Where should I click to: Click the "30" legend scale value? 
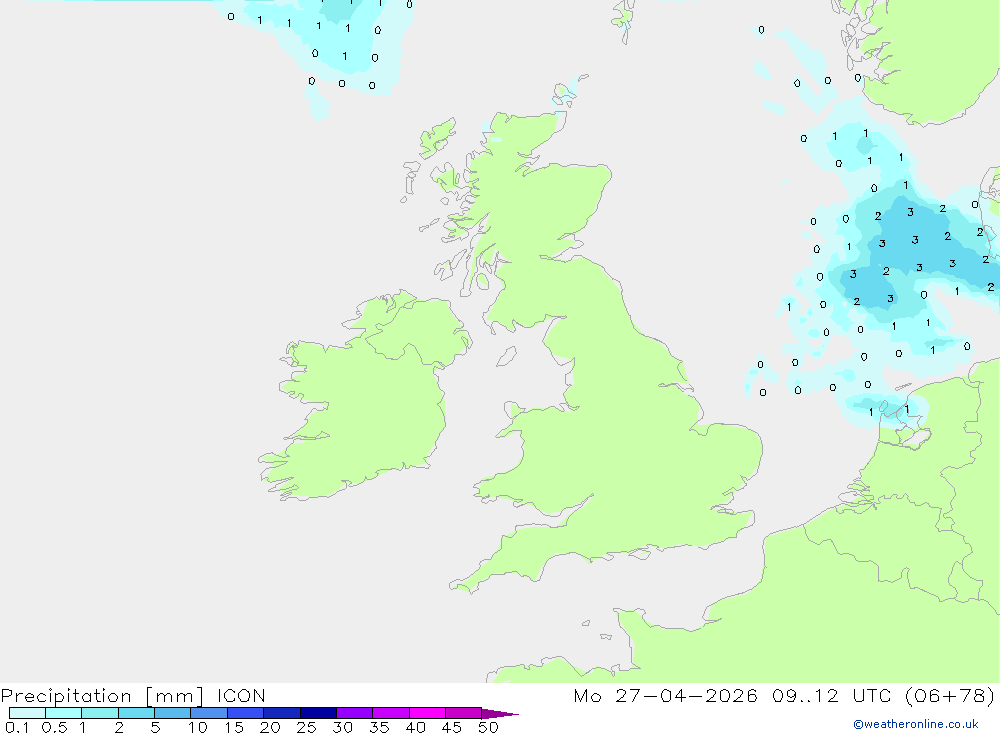point(343,727)
